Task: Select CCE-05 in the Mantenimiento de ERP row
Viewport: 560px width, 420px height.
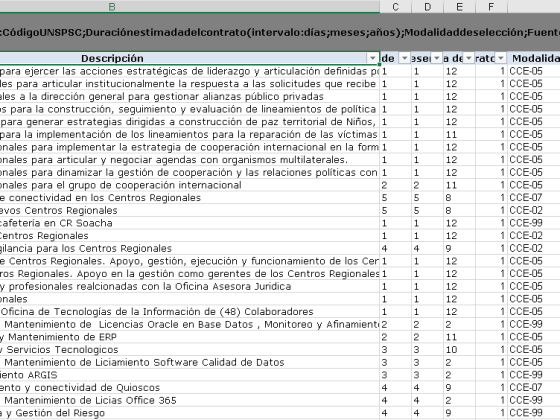Action: click(x=534, y=337)
